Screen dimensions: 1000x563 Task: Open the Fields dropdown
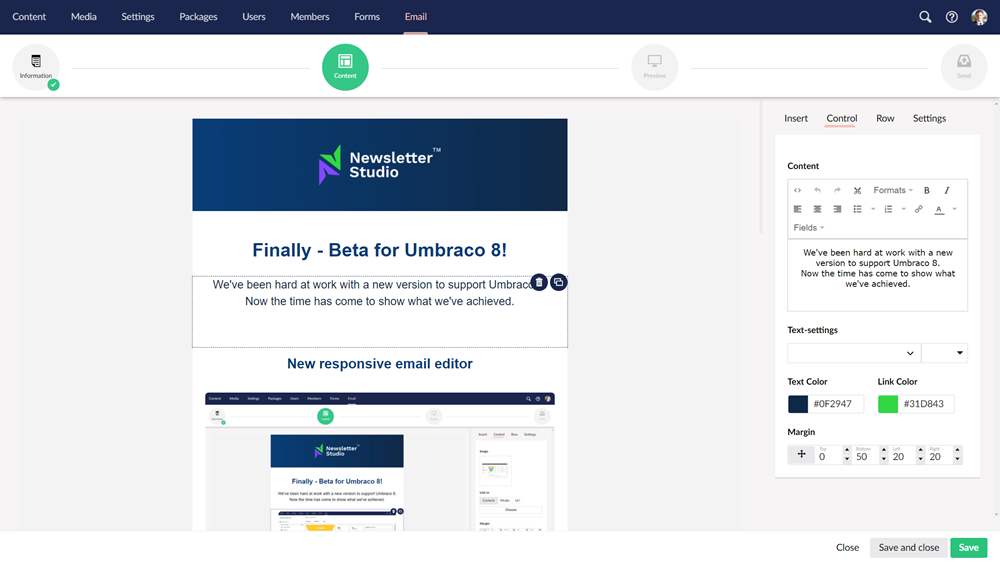point(809,228)
